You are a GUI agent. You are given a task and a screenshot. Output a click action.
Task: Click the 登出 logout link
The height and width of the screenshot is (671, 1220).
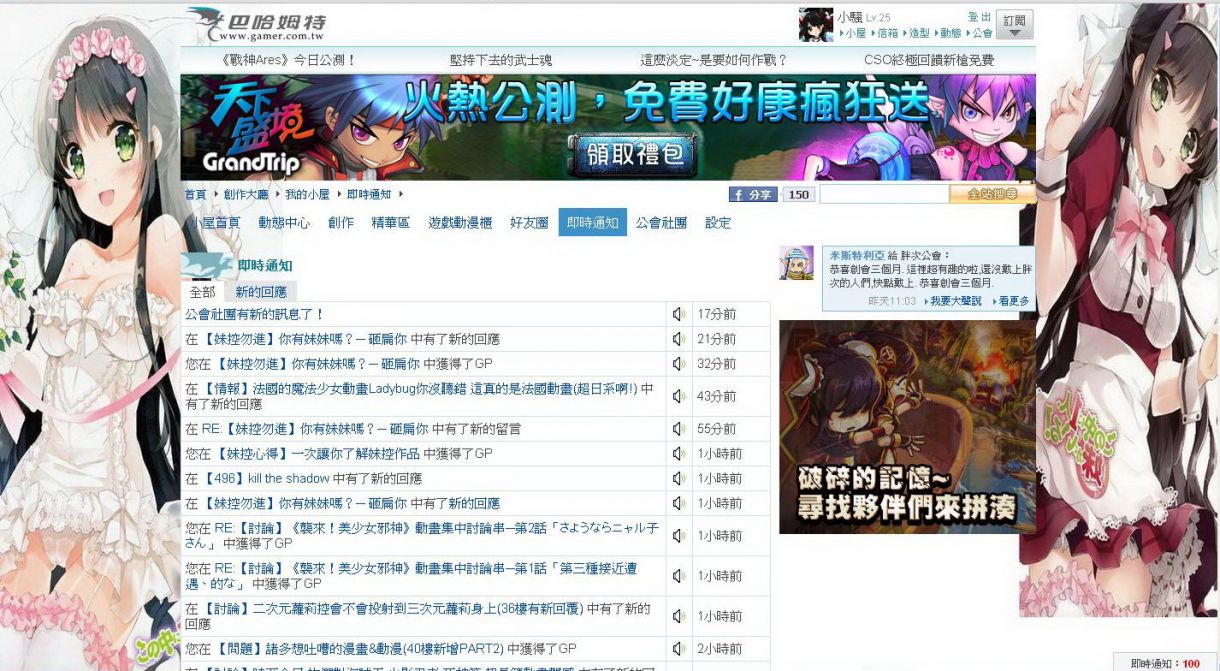pos(980,17)
